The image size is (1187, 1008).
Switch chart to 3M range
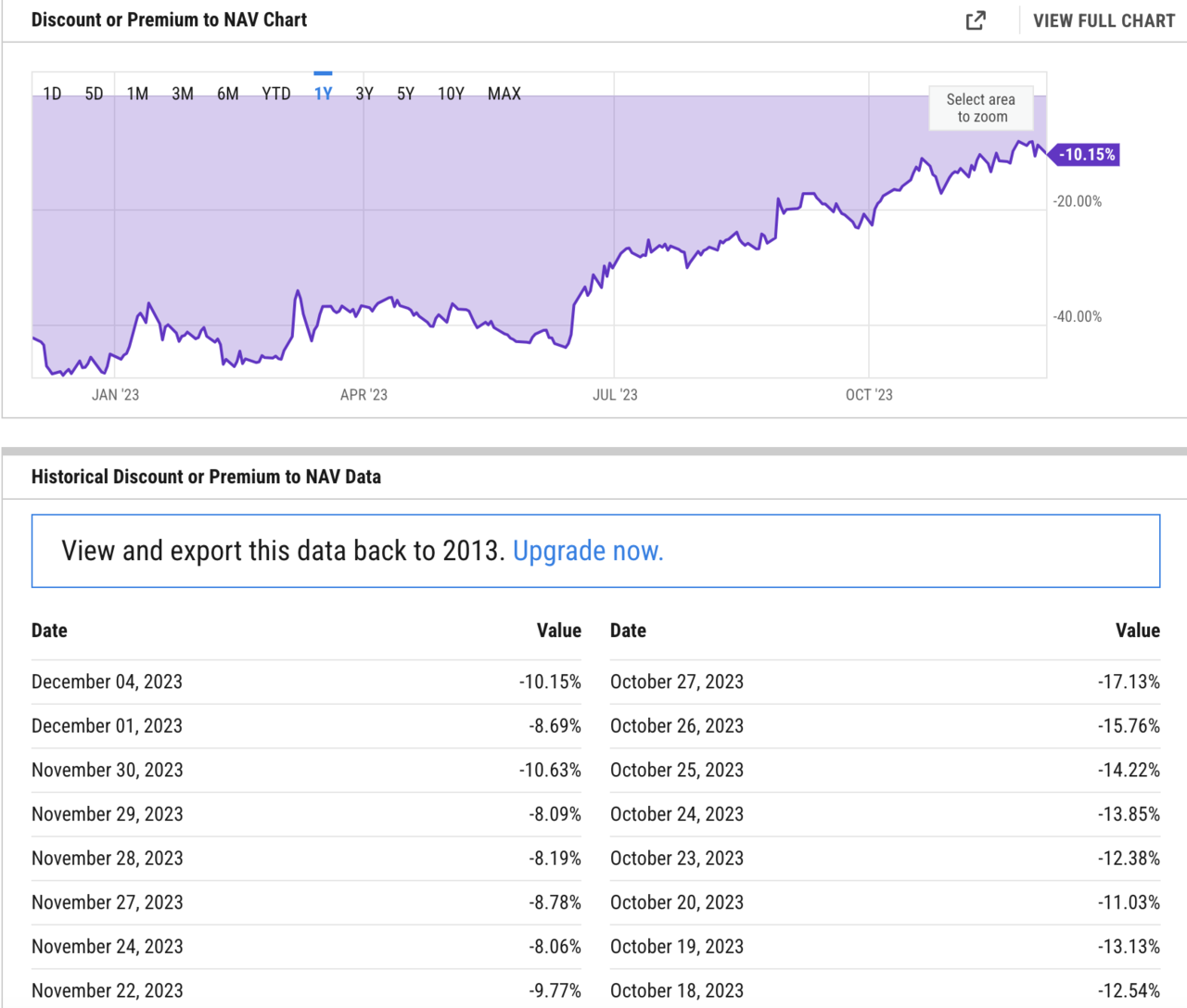183,94
